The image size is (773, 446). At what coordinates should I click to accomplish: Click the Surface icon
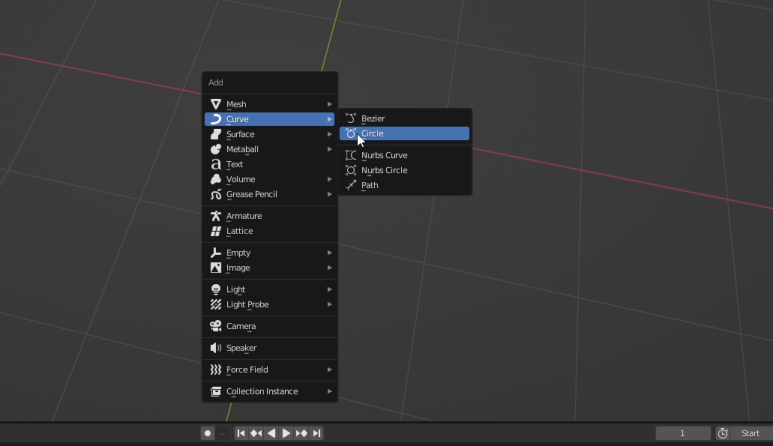pos(215,134)
